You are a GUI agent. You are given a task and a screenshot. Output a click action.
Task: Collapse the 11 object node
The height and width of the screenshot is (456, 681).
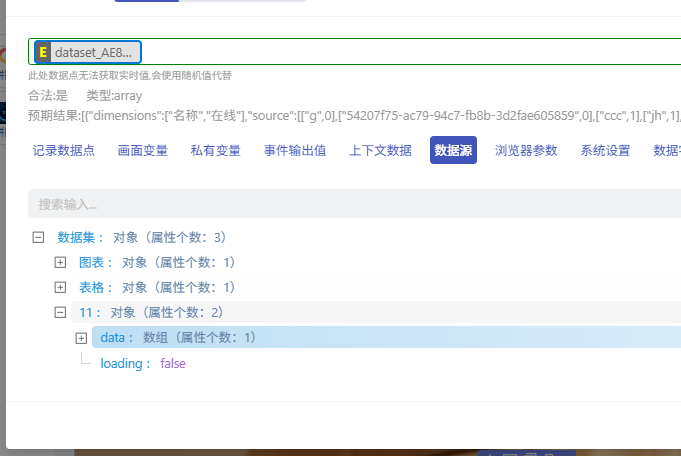[60, 312]
